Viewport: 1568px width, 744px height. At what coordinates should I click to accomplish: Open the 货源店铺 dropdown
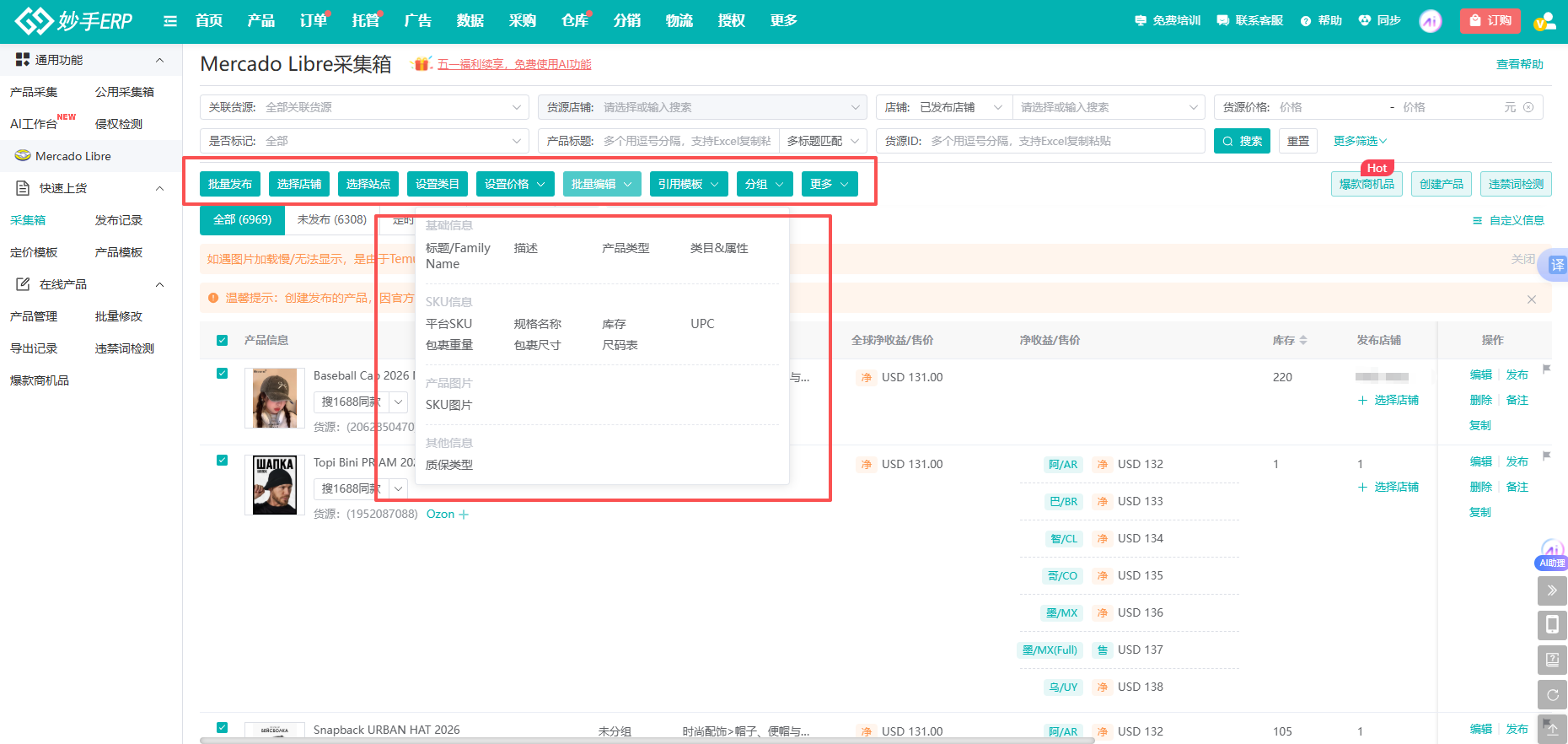702,107
